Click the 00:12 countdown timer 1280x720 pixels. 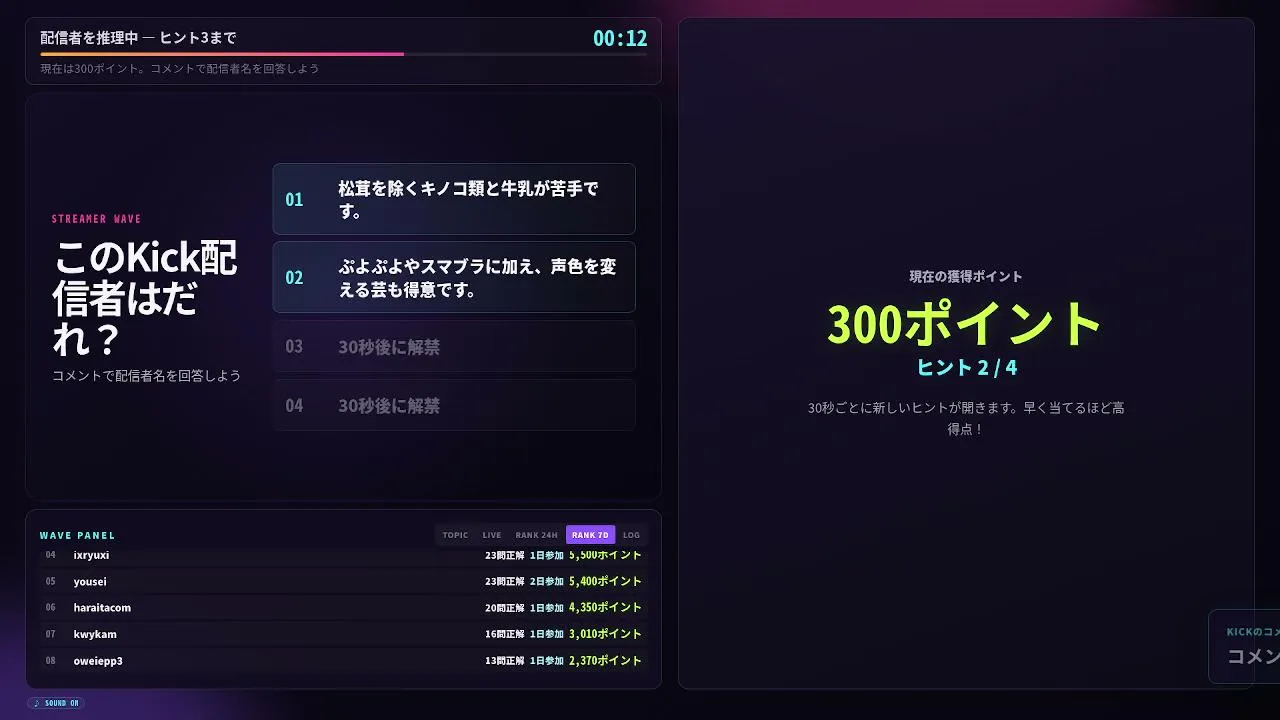tap(620, 38)
